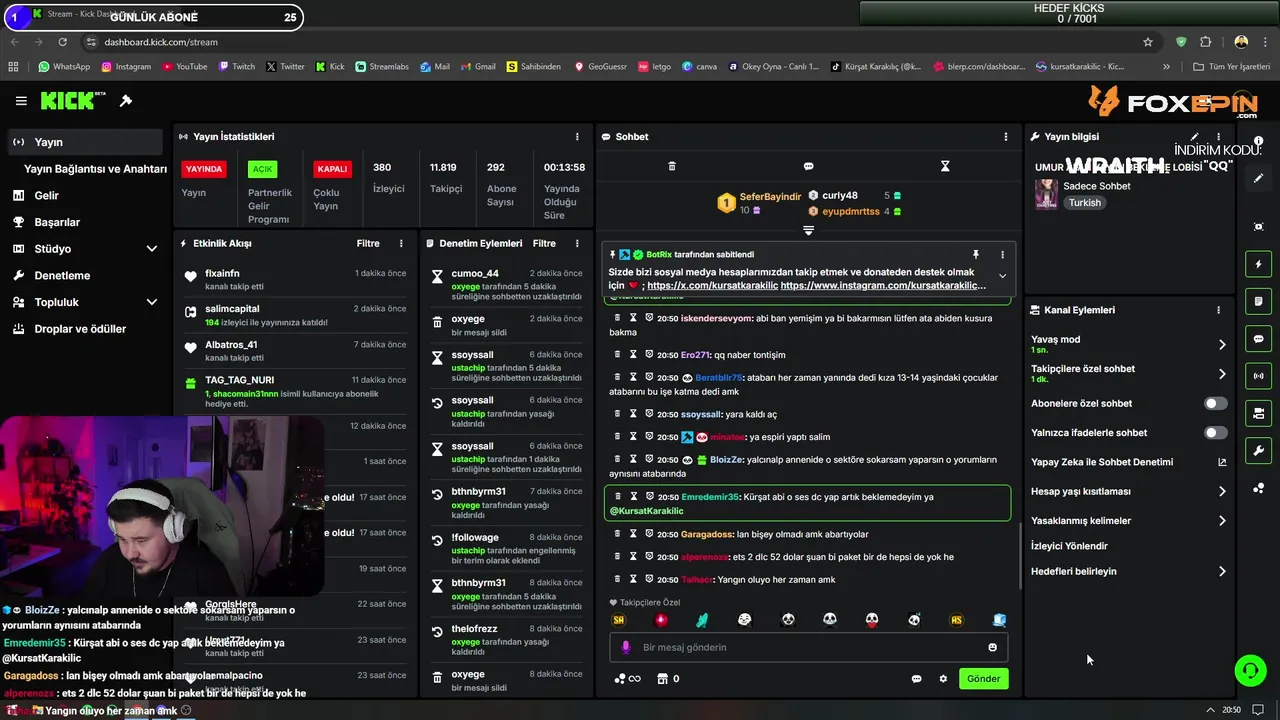Click the speech bubble icon under Sohbet header

click(808, 166)
